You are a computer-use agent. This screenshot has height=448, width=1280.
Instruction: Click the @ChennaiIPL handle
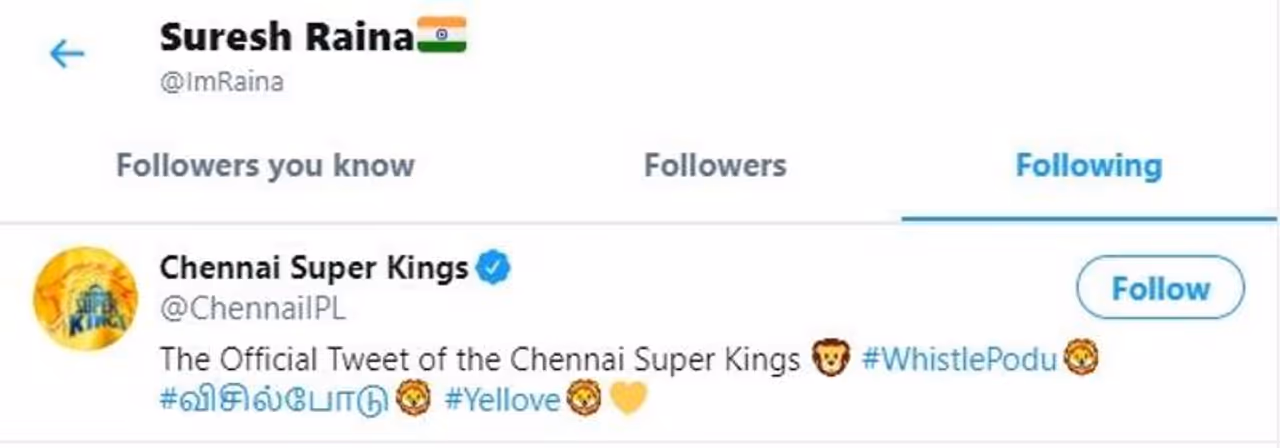pyautogui.click(x=253, y=309)
